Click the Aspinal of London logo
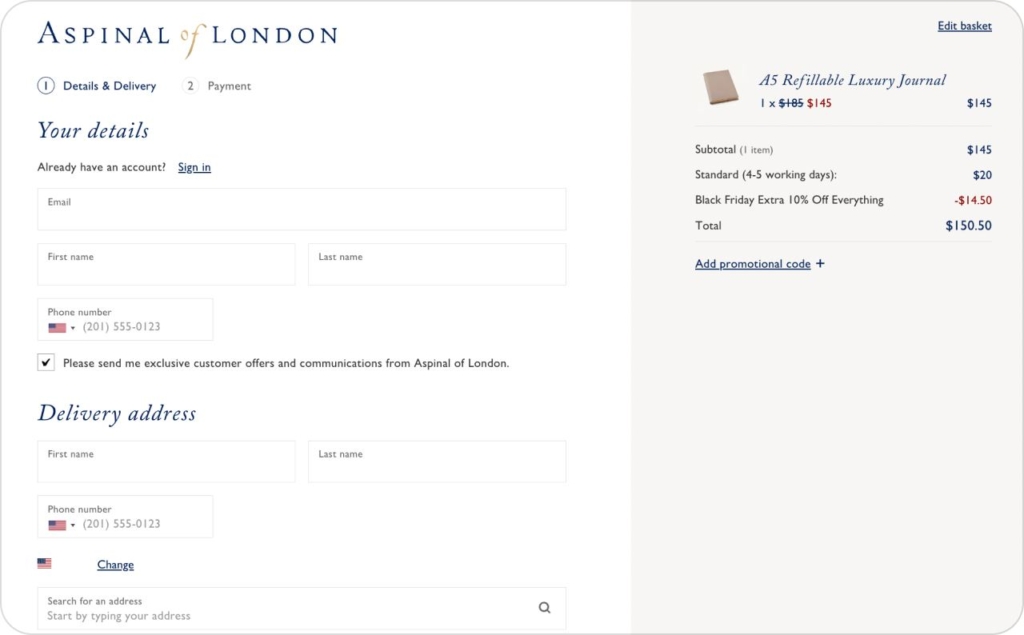The height and width of the screenshot is (635, 1024). point(186,35)
